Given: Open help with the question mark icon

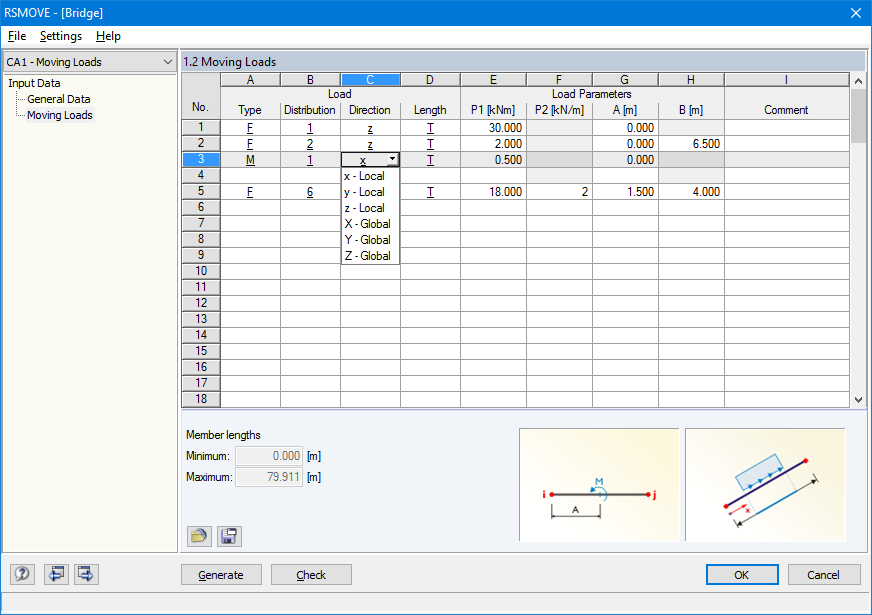Looking at the screenshot, I should click(x=22, y=574).
